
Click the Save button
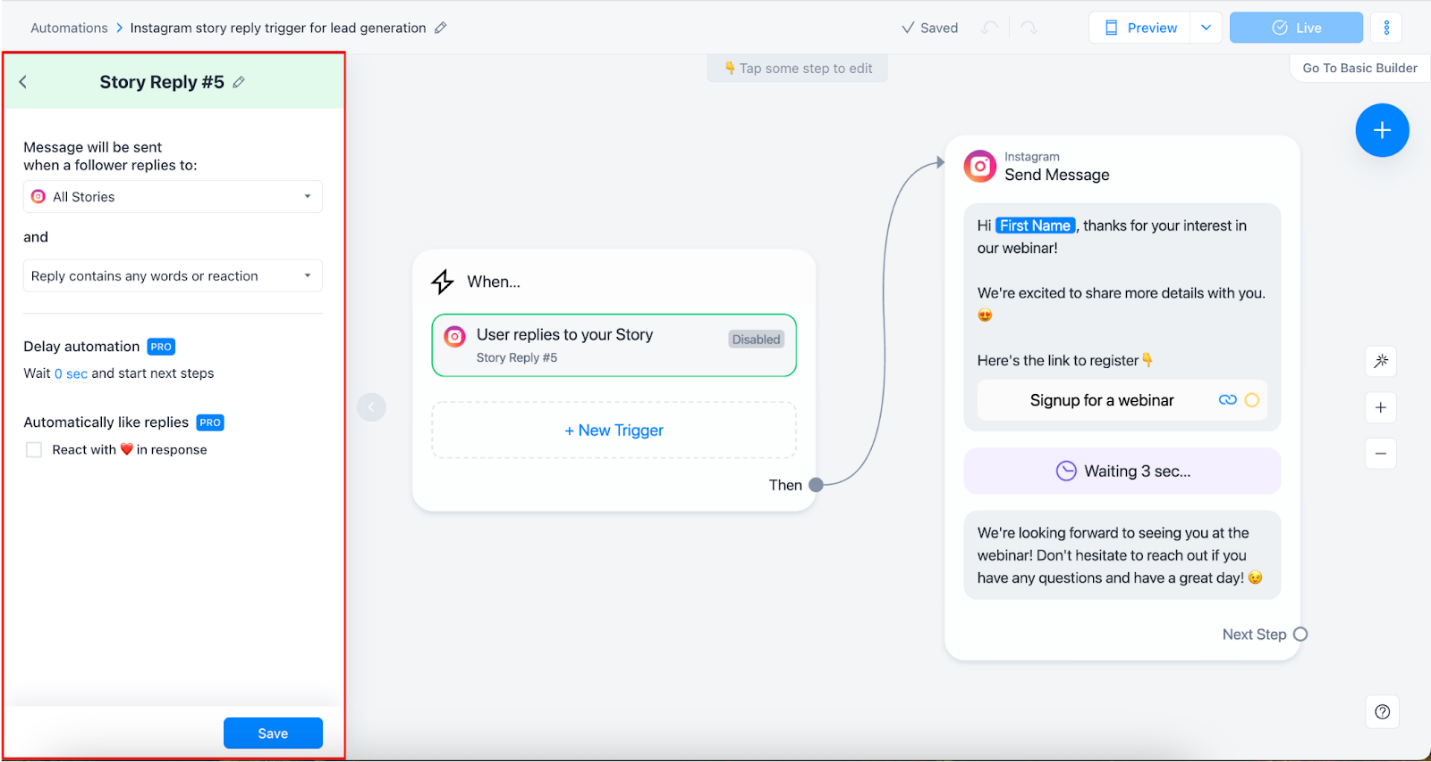coord(273,733)
